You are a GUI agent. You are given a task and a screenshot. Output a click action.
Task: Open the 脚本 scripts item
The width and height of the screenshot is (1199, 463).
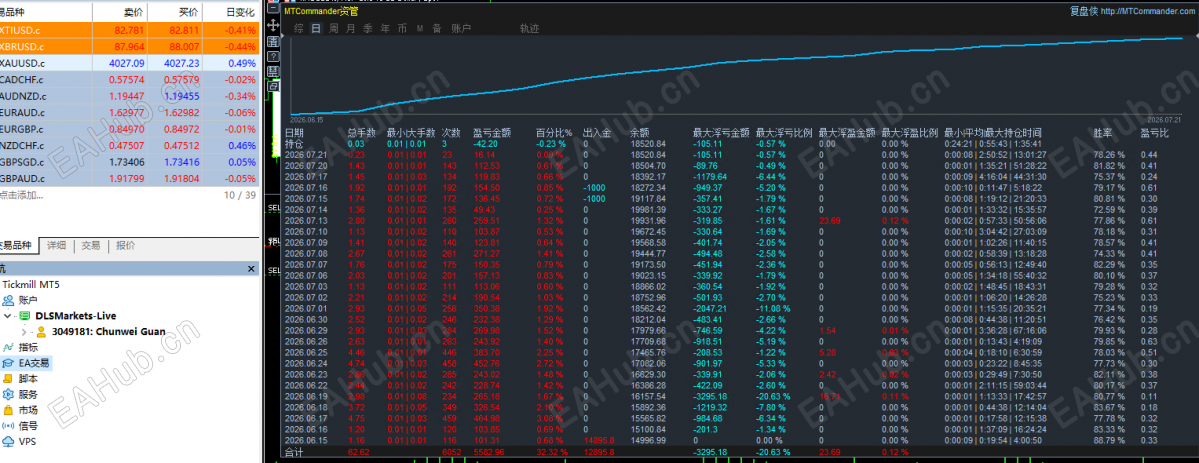click(x=20, y=378)
